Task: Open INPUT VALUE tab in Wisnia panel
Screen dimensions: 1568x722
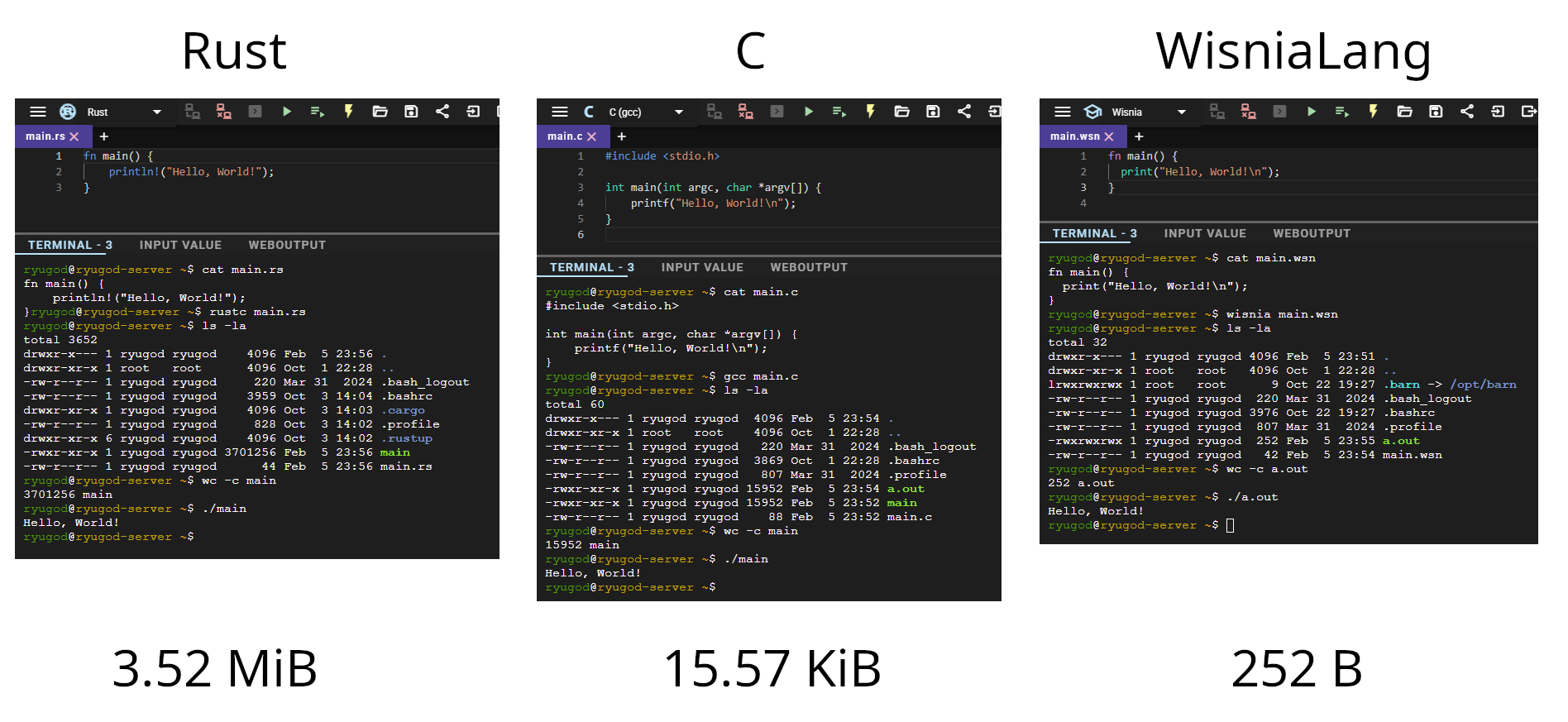Action: coord(1205,233)
